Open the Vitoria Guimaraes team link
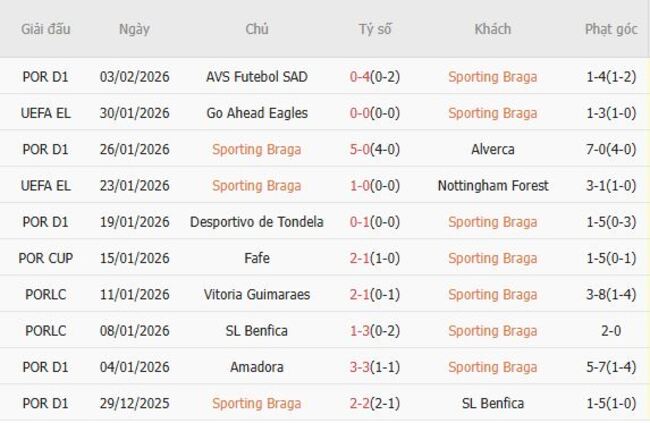This screenshot has width=650, height=423. click(256, 294)
